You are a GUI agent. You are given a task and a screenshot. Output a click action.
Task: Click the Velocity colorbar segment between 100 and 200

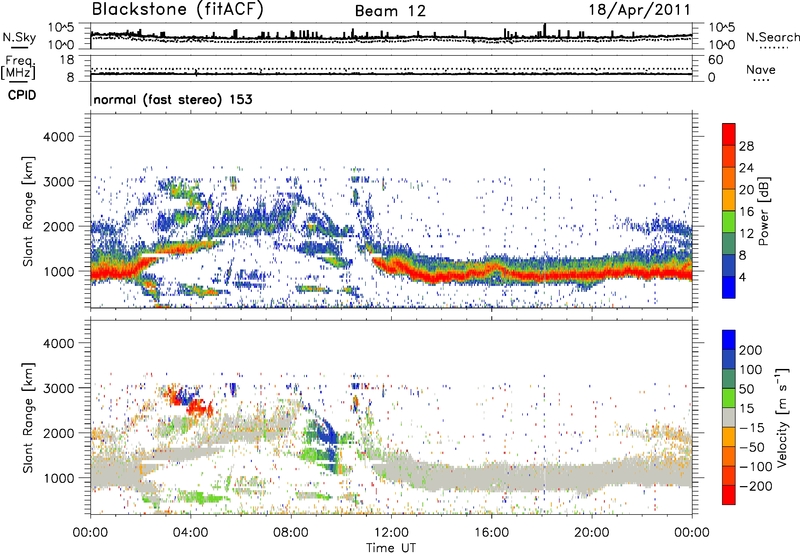coord(729,359)
